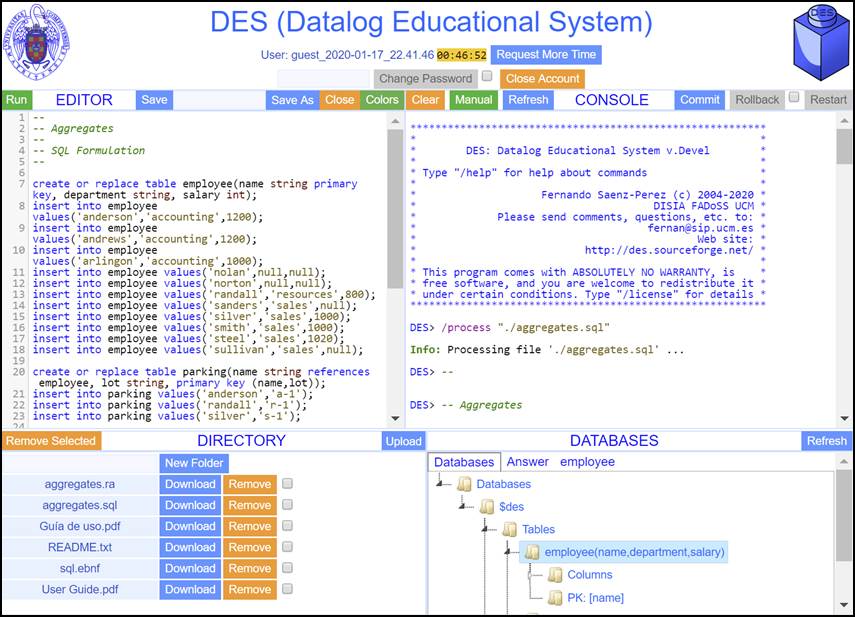The image size is (855, 617).
Task: Remove User Guide.pdf
Action: [x=250, y=589]
